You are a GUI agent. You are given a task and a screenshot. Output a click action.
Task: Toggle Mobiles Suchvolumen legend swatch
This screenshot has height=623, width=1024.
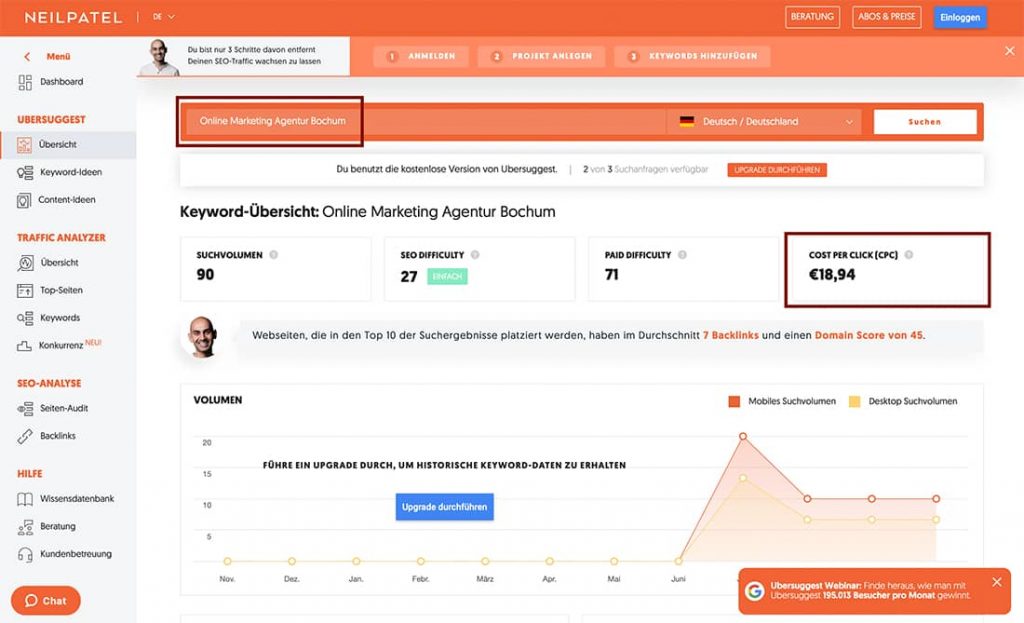734,402
